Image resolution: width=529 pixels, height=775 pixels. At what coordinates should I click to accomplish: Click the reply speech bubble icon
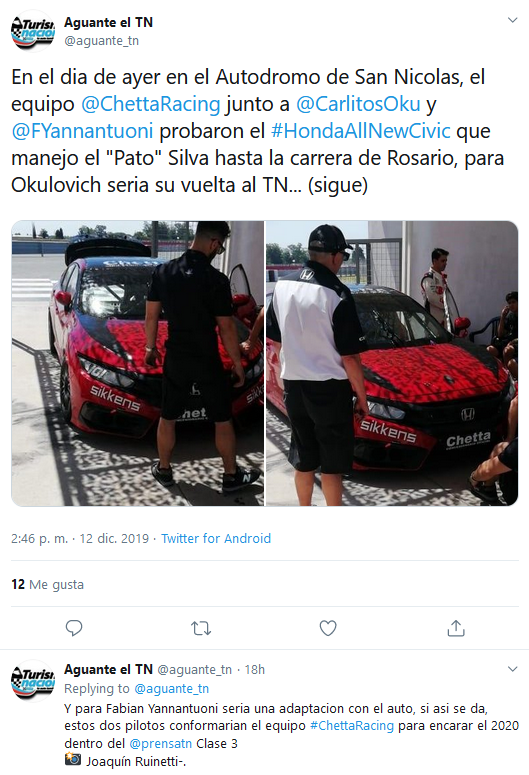pyautogui.click(x=74, y=628)
